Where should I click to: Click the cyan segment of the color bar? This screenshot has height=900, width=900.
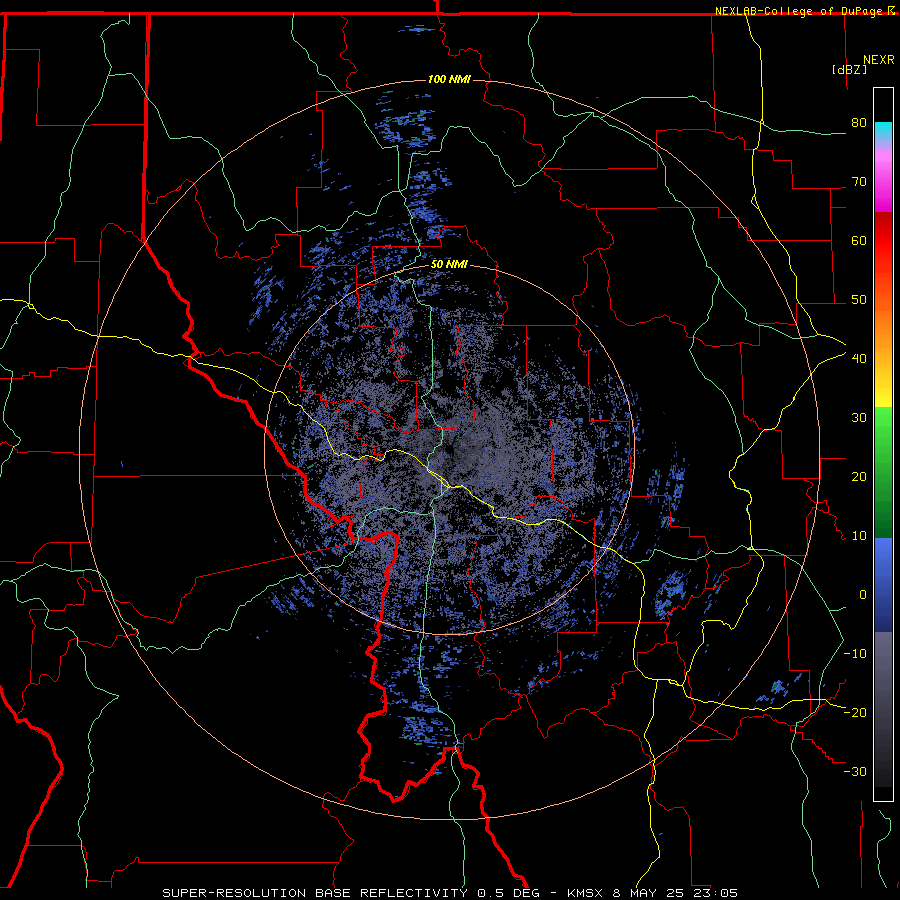(x=883, y=132)
